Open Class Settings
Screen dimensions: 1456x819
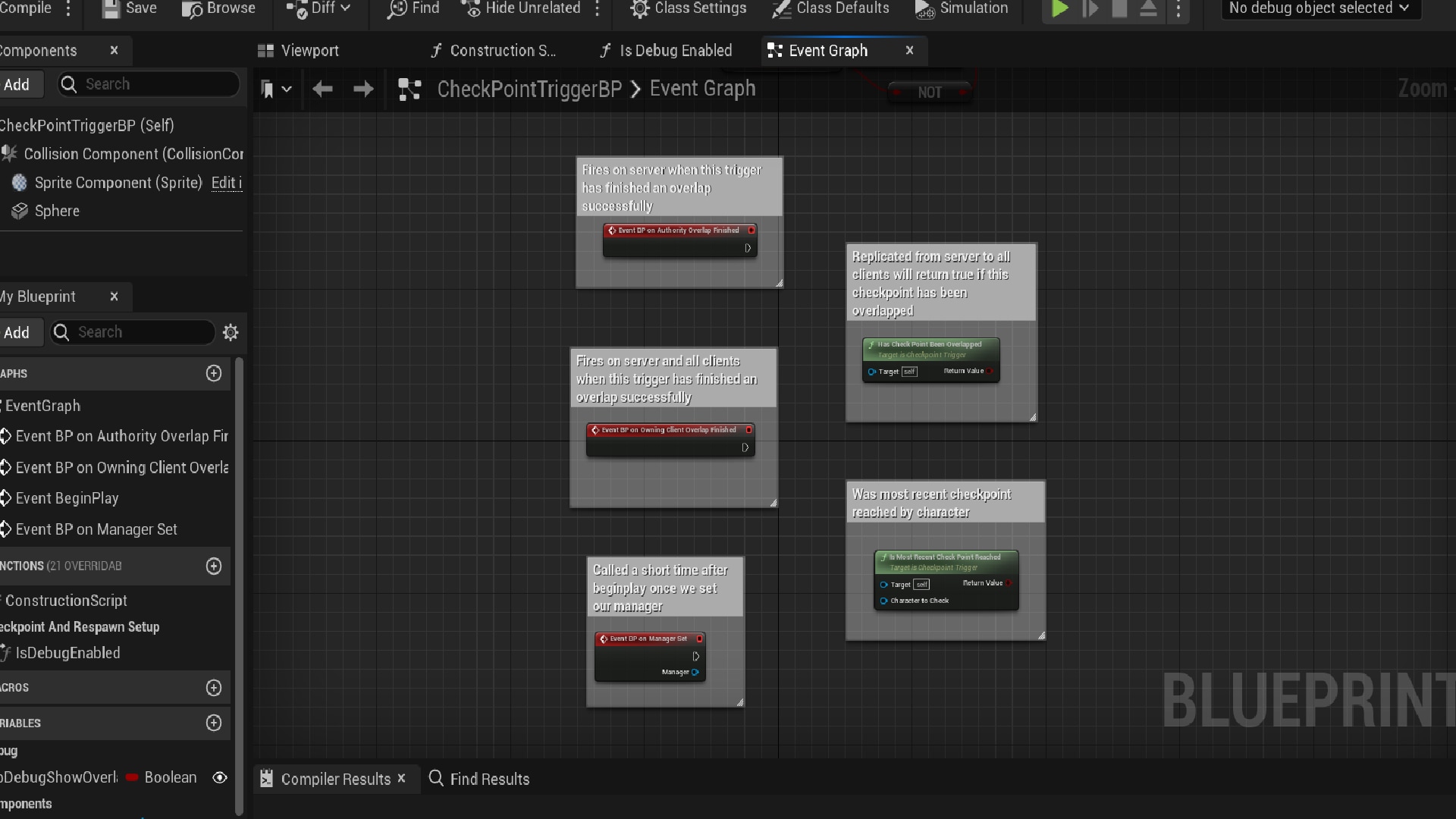click(687, 8)
